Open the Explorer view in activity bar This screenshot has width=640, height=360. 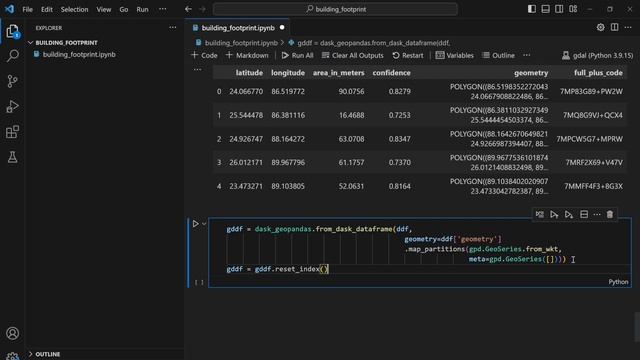tap(13, 31)
